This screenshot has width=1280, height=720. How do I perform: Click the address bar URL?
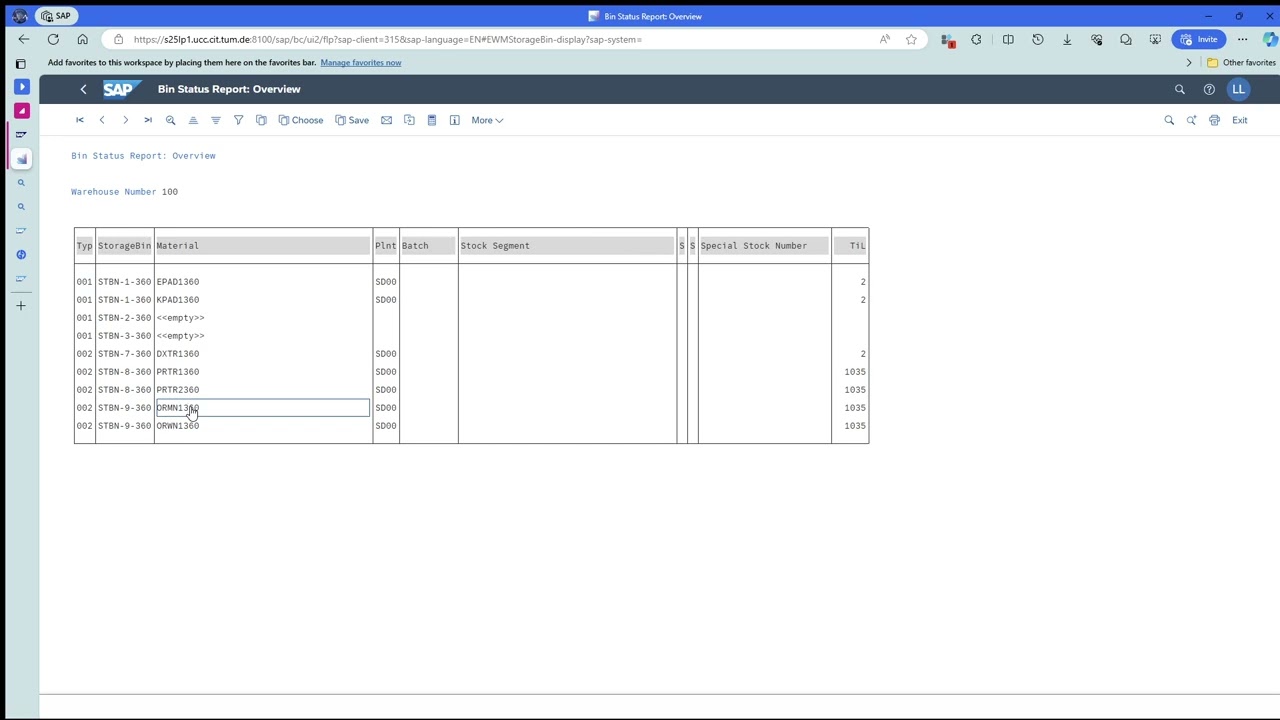[x=387, y=39]
